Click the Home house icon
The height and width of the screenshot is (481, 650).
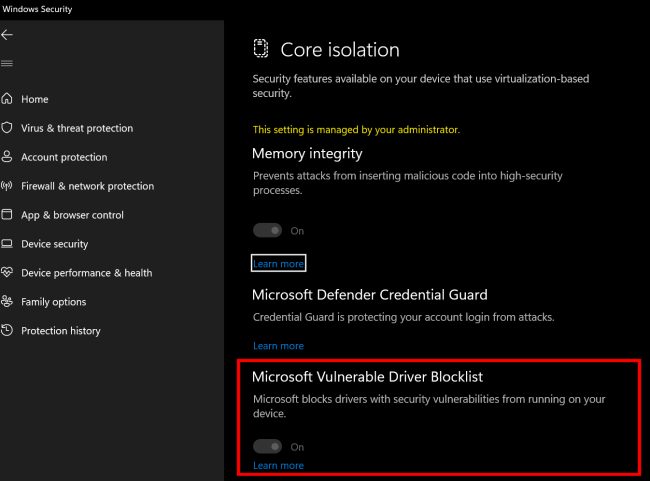(x=7, y=99)
